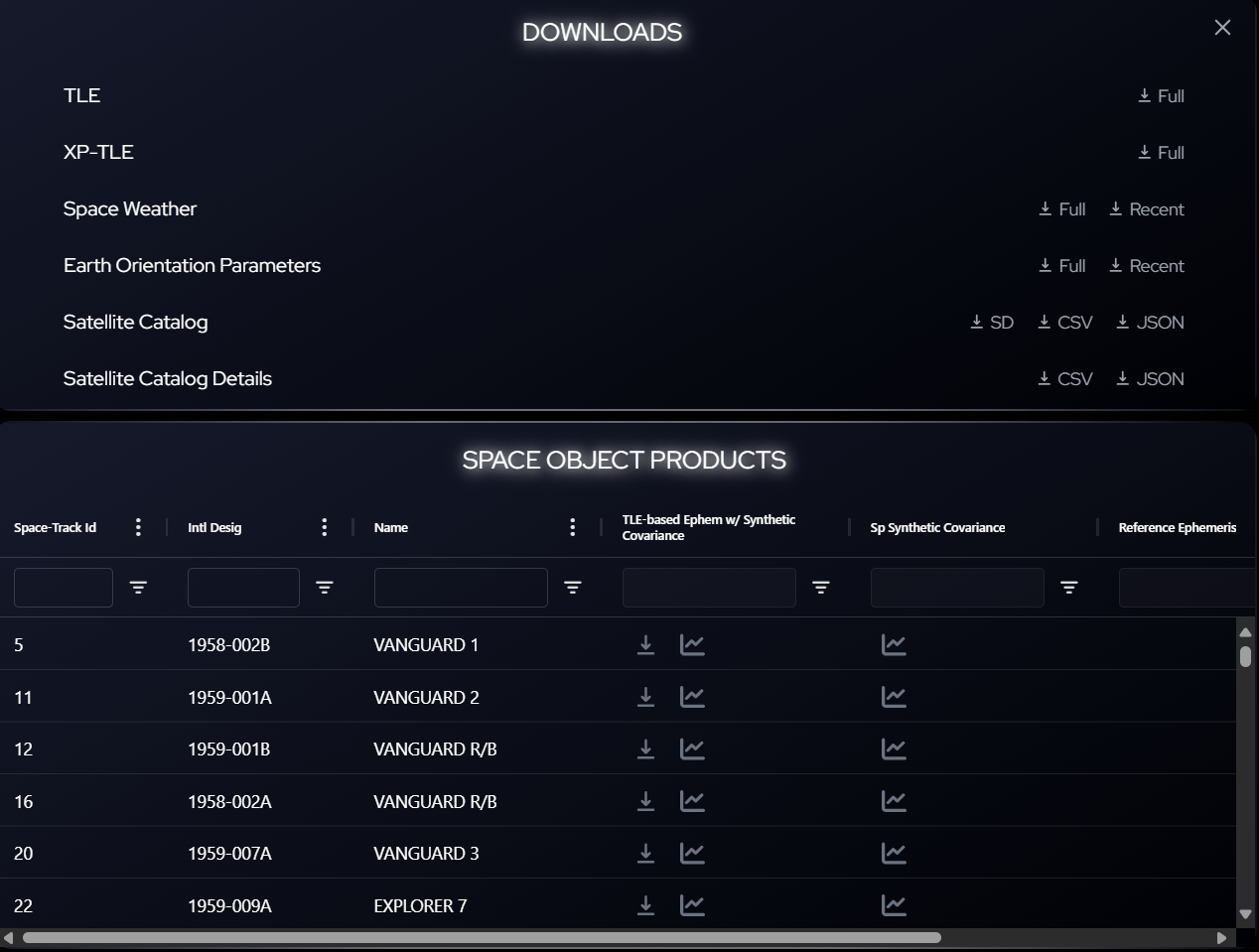Click the Name filter input field
The height and width of the screenshot is (952, 1259).
point(461,588)
